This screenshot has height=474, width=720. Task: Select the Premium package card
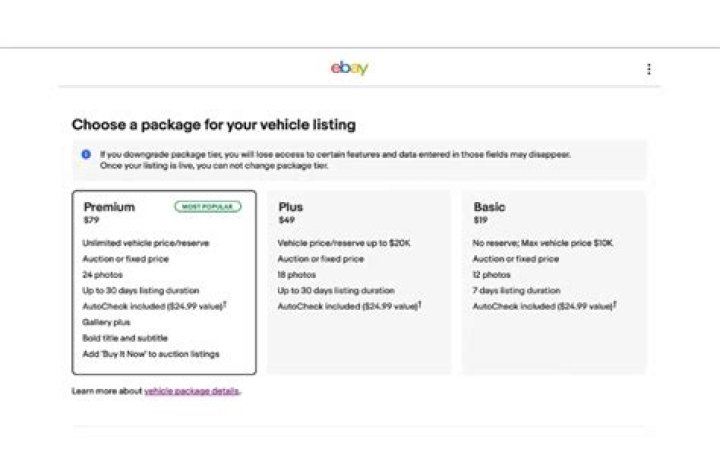[164, 282]
